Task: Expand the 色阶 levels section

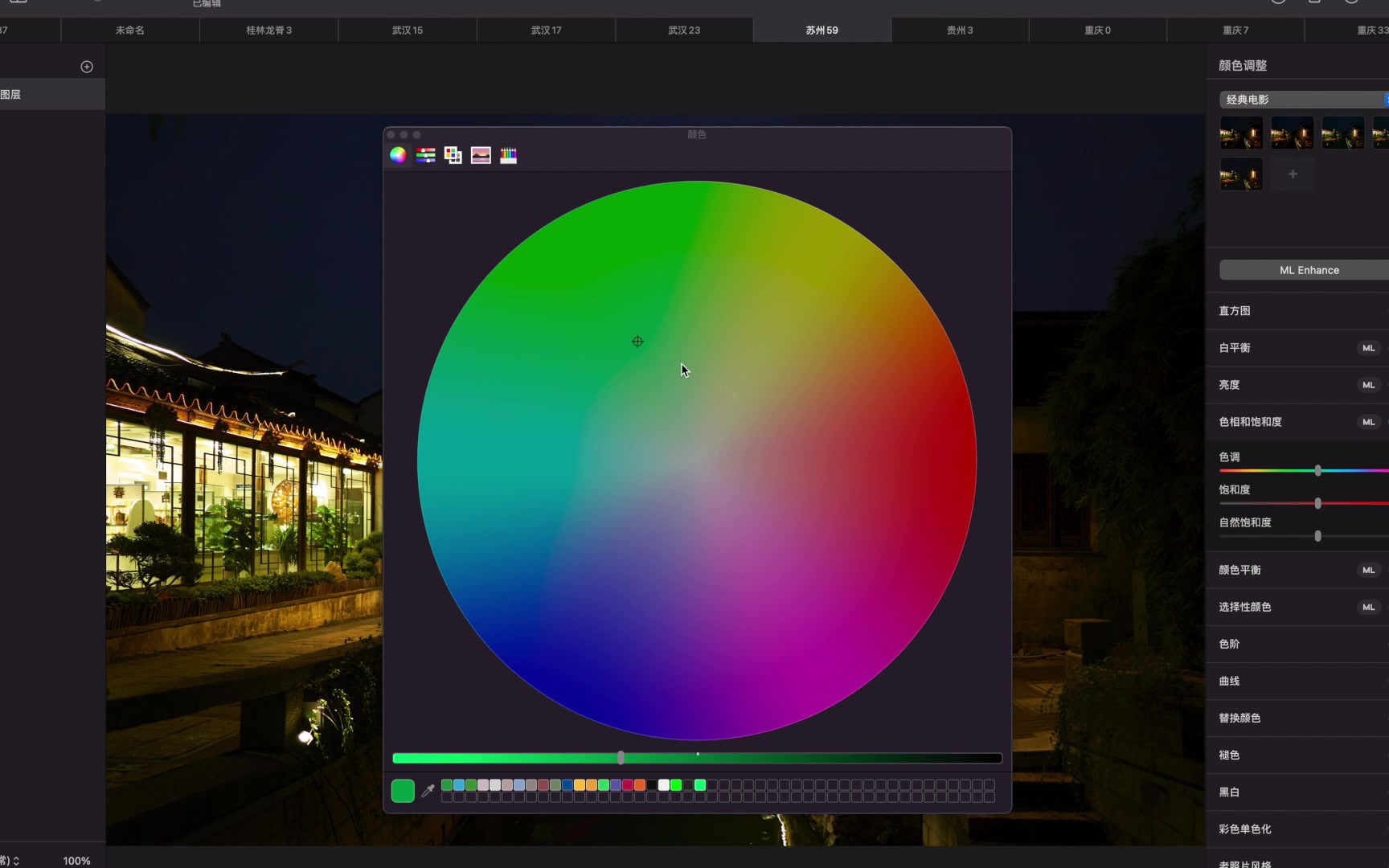Action: pyautogui.click(x=1229, y=644)
